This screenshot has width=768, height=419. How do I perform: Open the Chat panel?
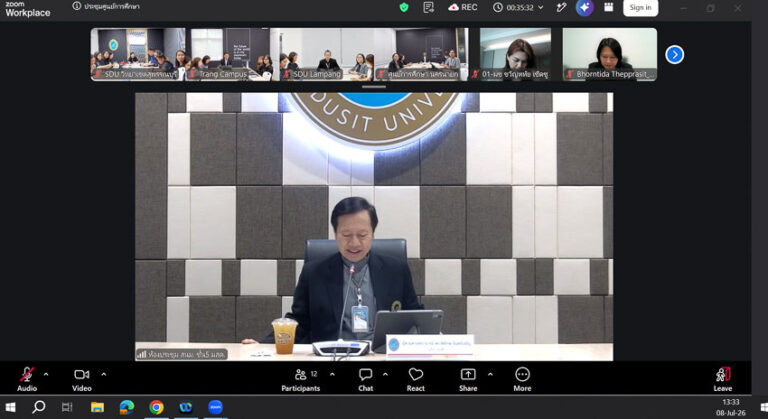pos(365,379)
